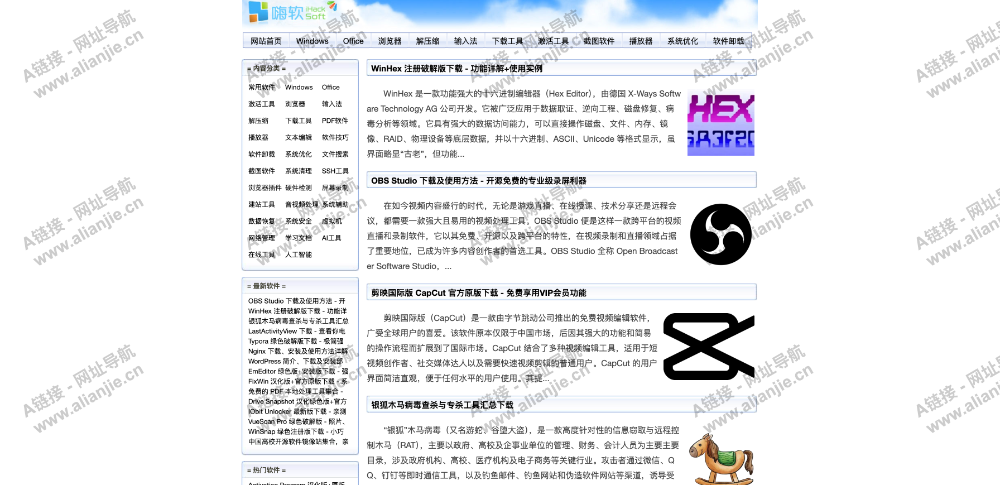This screenshot has width=1000, height=485.
Task: Select 输入法 in the top navigation bar
Action: [466, 41]
